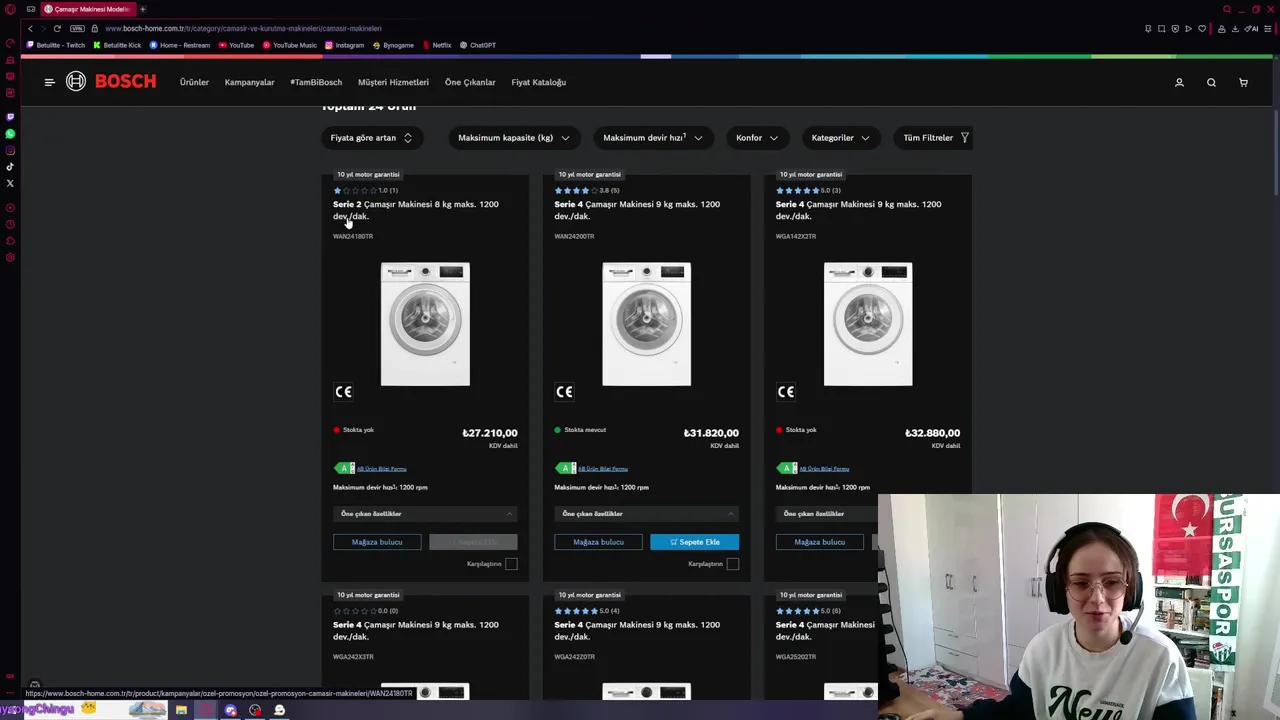Open AB Ürün Bilgi Formu link for WGA142X2TR
The image size is (1280, 720).
click(824, 469)
